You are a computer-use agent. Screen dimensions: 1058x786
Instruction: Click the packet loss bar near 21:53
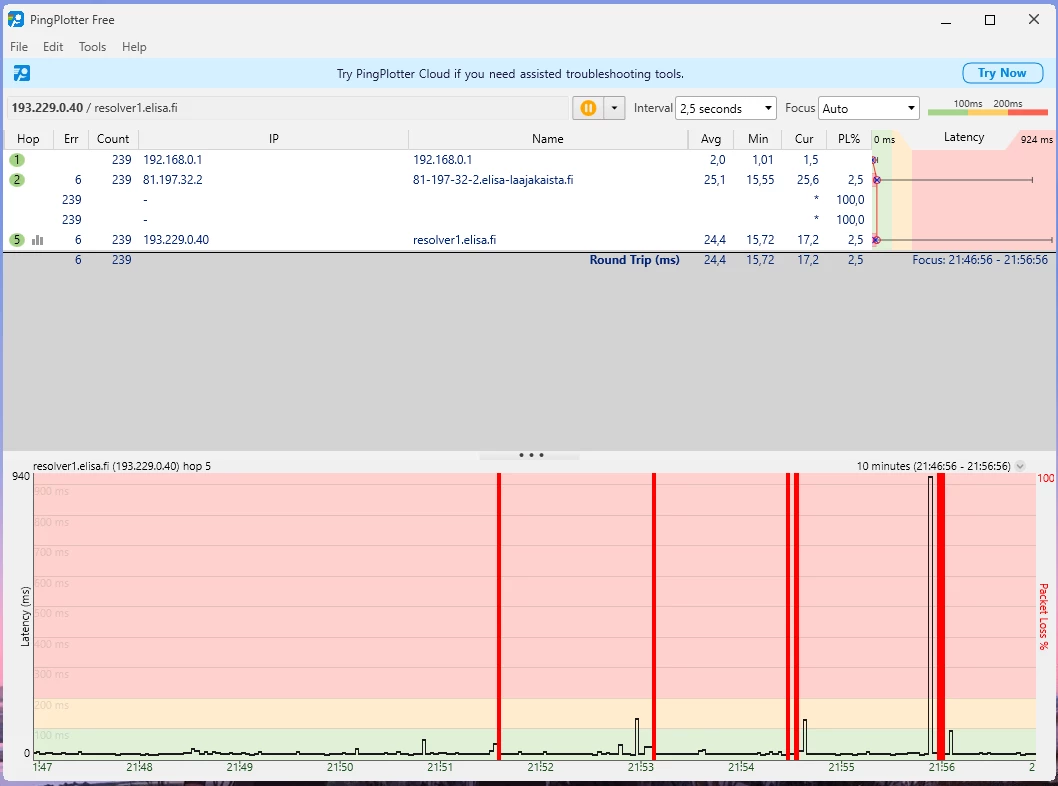(x=654, y=616)
